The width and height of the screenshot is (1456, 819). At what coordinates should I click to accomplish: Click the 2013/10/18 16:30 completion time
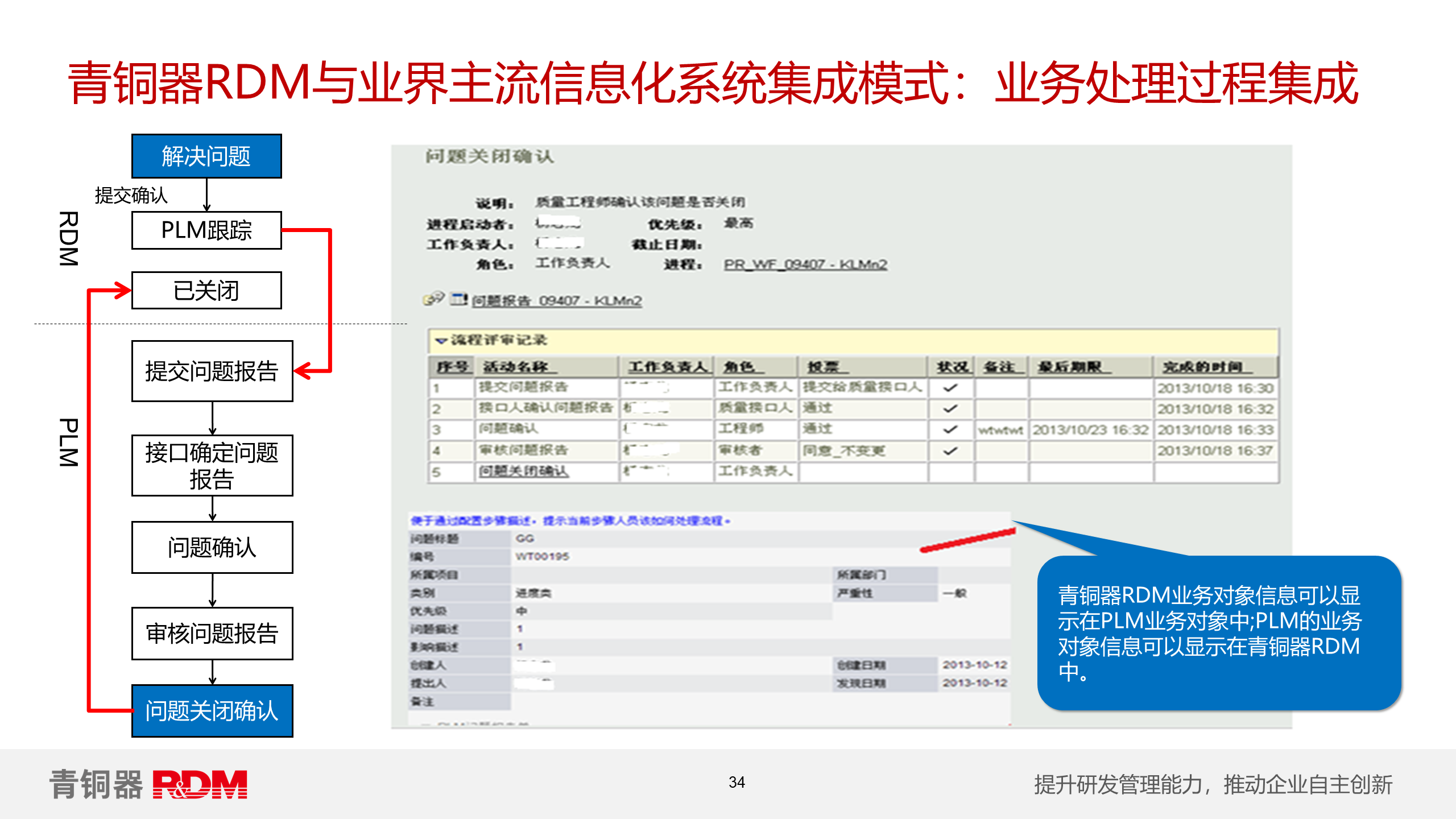click(1215, 388)
